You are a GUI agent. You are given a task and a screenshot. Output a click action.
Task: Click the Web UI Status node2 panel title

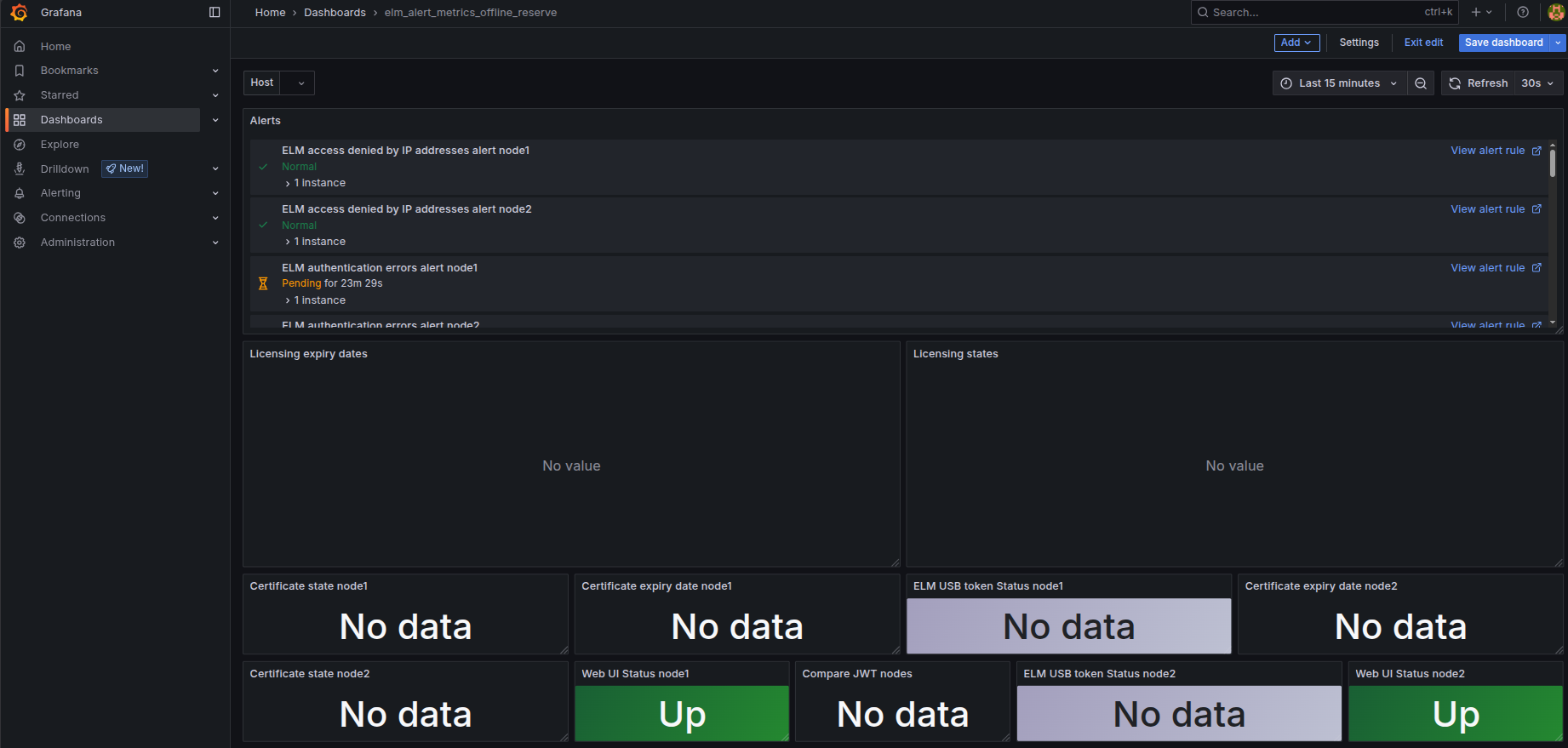coord(1410,674)
